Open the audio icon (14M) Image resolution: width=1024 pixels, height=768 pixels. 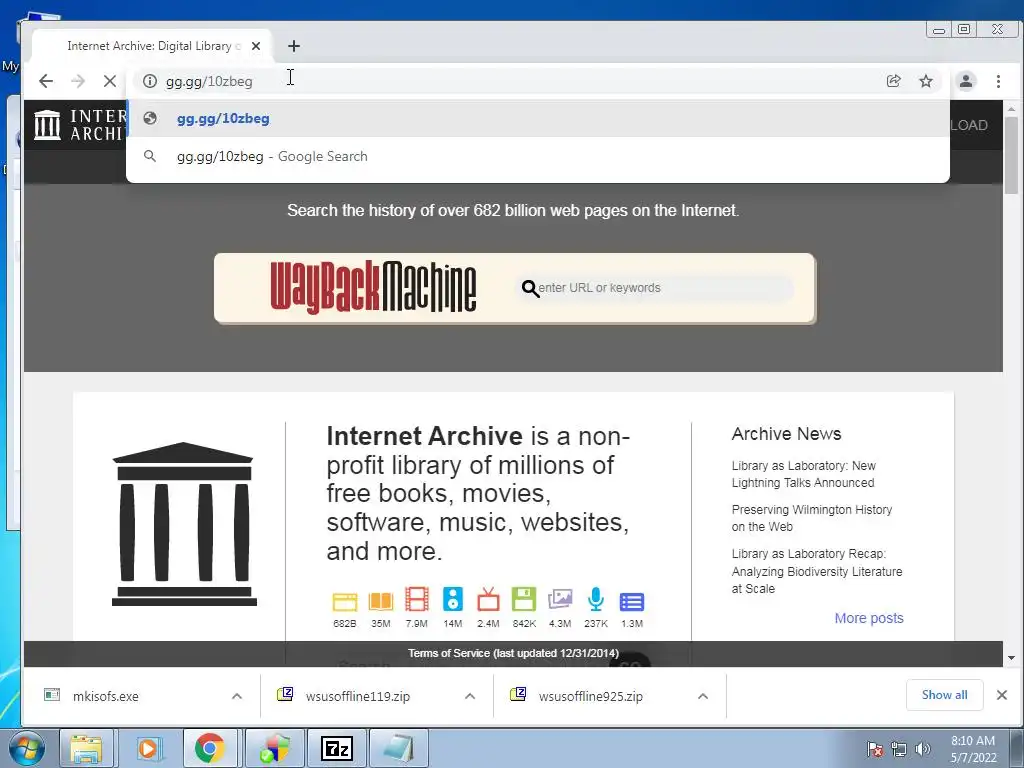[x=453, y=600]
